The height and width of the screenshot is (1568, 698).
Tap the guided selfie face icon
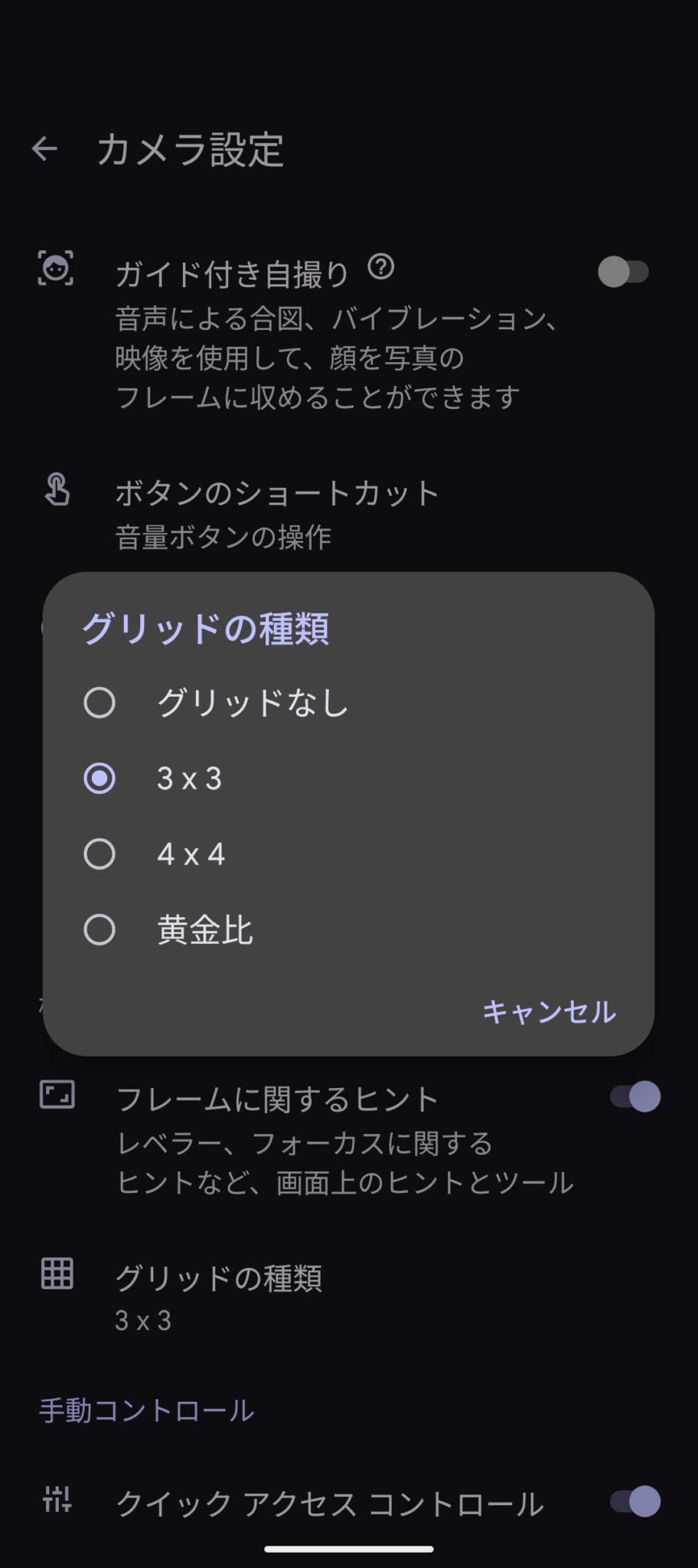click(56, 269)
